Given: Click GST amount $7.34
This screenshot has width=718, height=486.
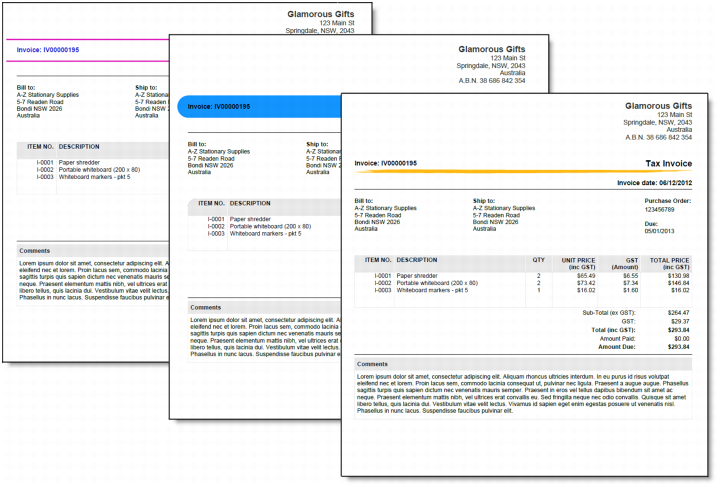Looking at the screenshot, I should 631,283.
